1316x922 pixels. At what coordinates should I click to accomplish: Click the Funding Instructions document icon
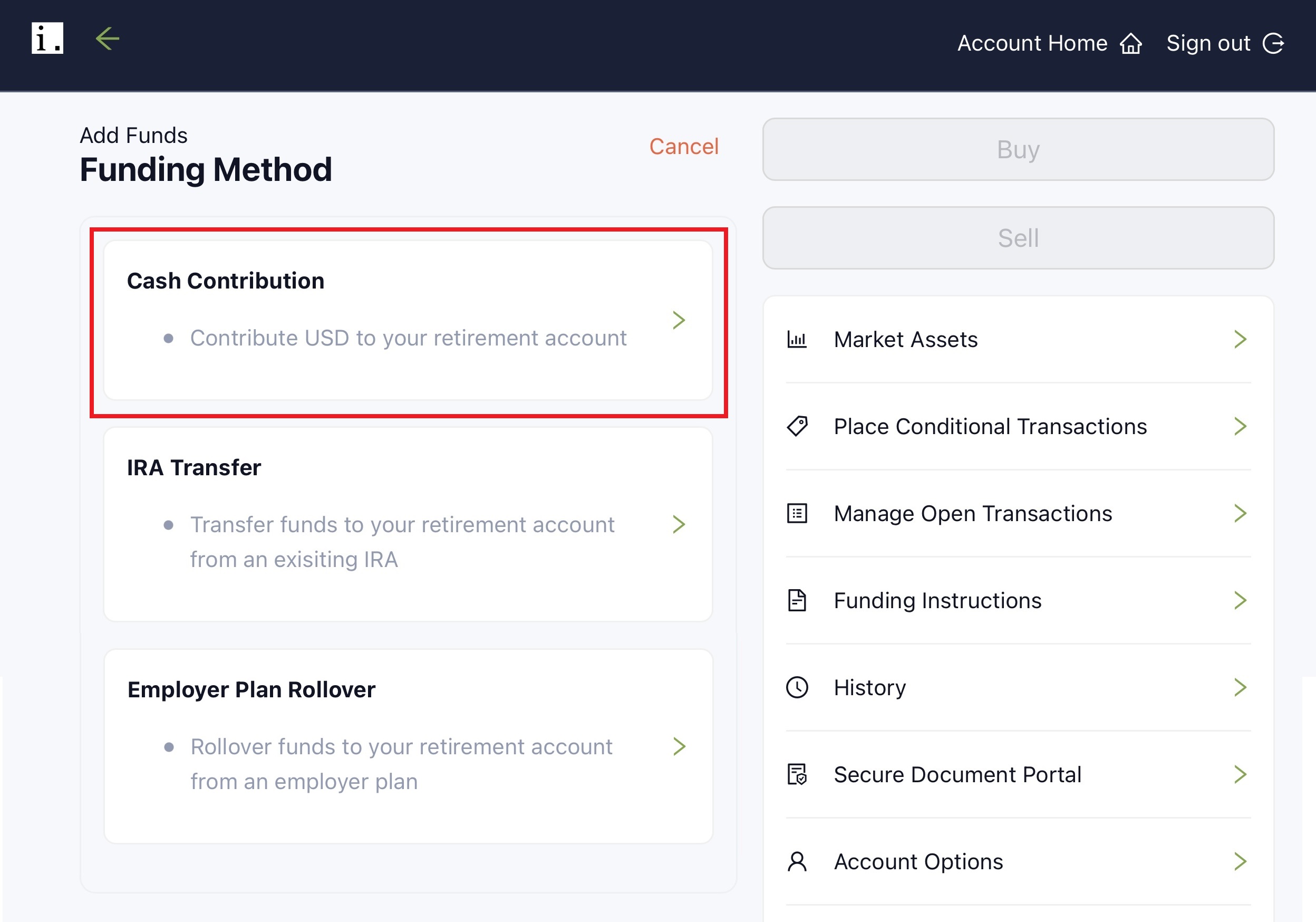click(797, 600)
